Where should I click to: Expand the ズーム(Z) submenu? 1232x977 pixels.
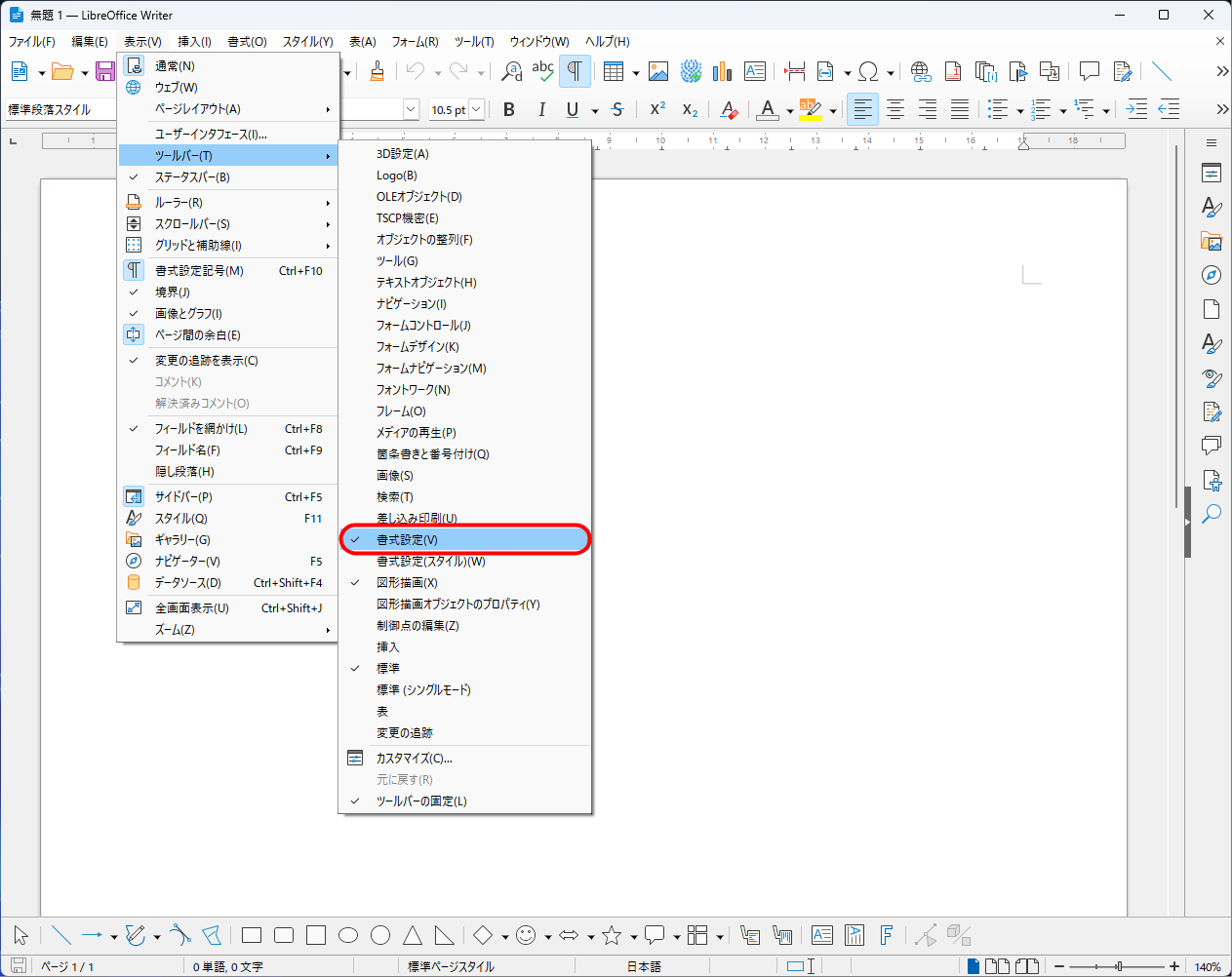(x=175, y=630)
